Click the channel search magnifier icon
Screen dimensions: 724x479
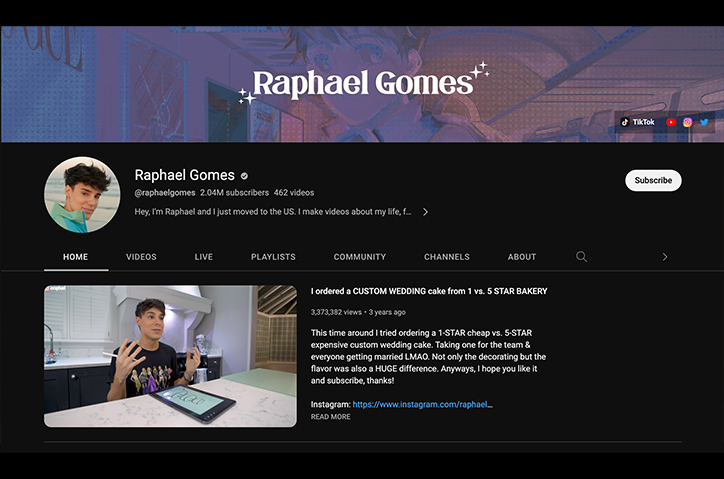(x=581, y=256)
